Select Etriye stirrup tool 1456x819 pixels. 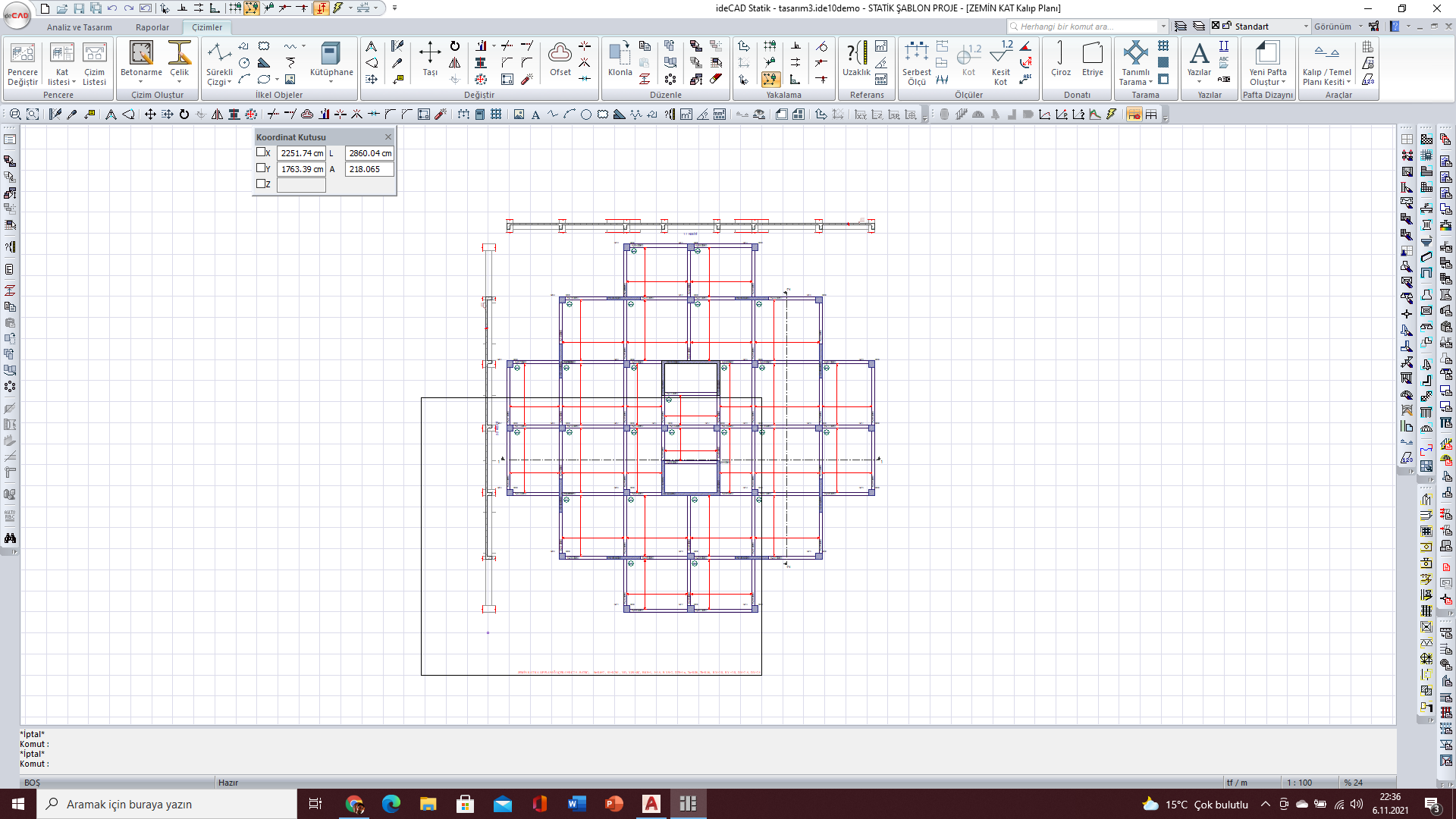coord(1093,59)
